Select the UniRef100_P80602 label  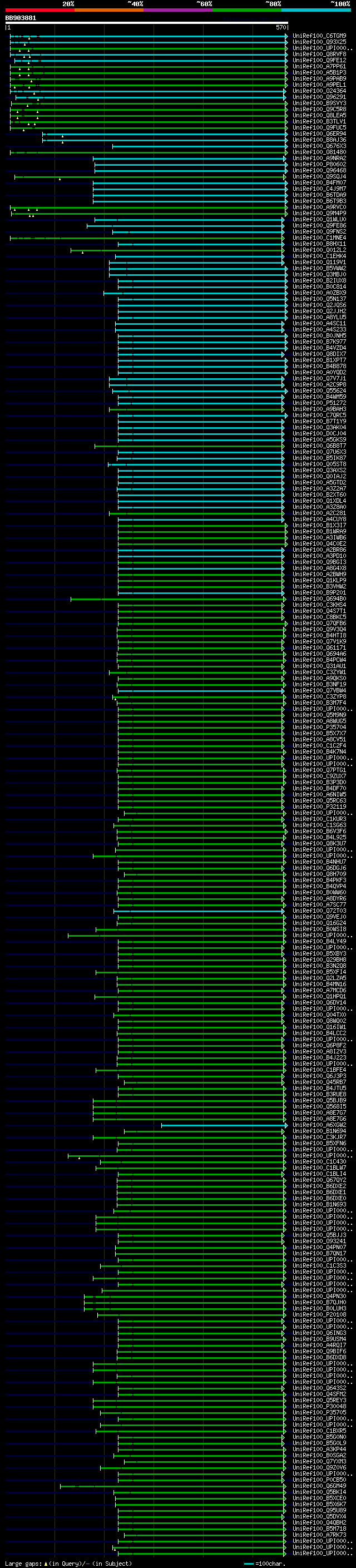click(x=319, y=164)
